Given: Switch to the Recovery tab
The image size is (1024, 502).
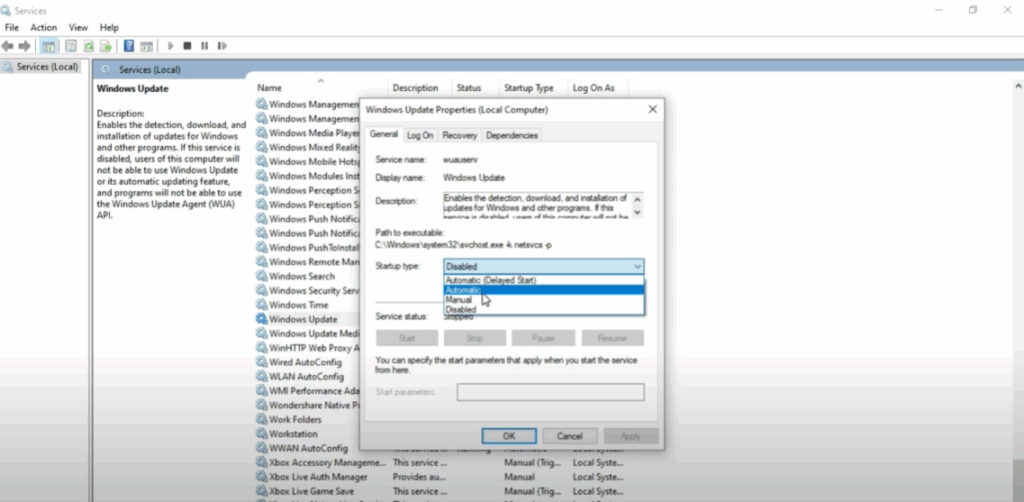Looking at the screenshot, I should pyautogui.click(x=459, y=135).
